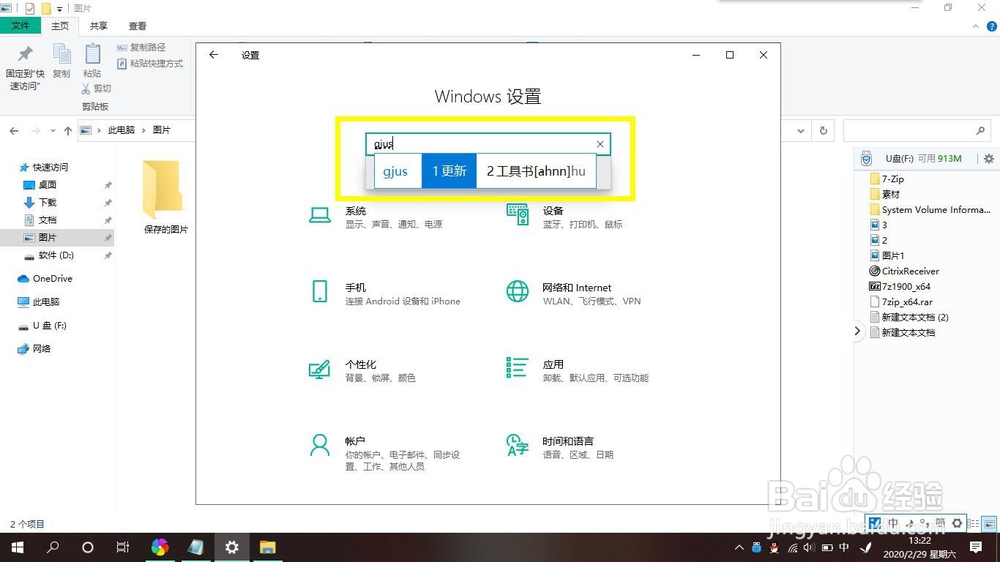Open the 手机 settings category
The width and height of the screenshot is (1000, 562).
click(384, 293)
